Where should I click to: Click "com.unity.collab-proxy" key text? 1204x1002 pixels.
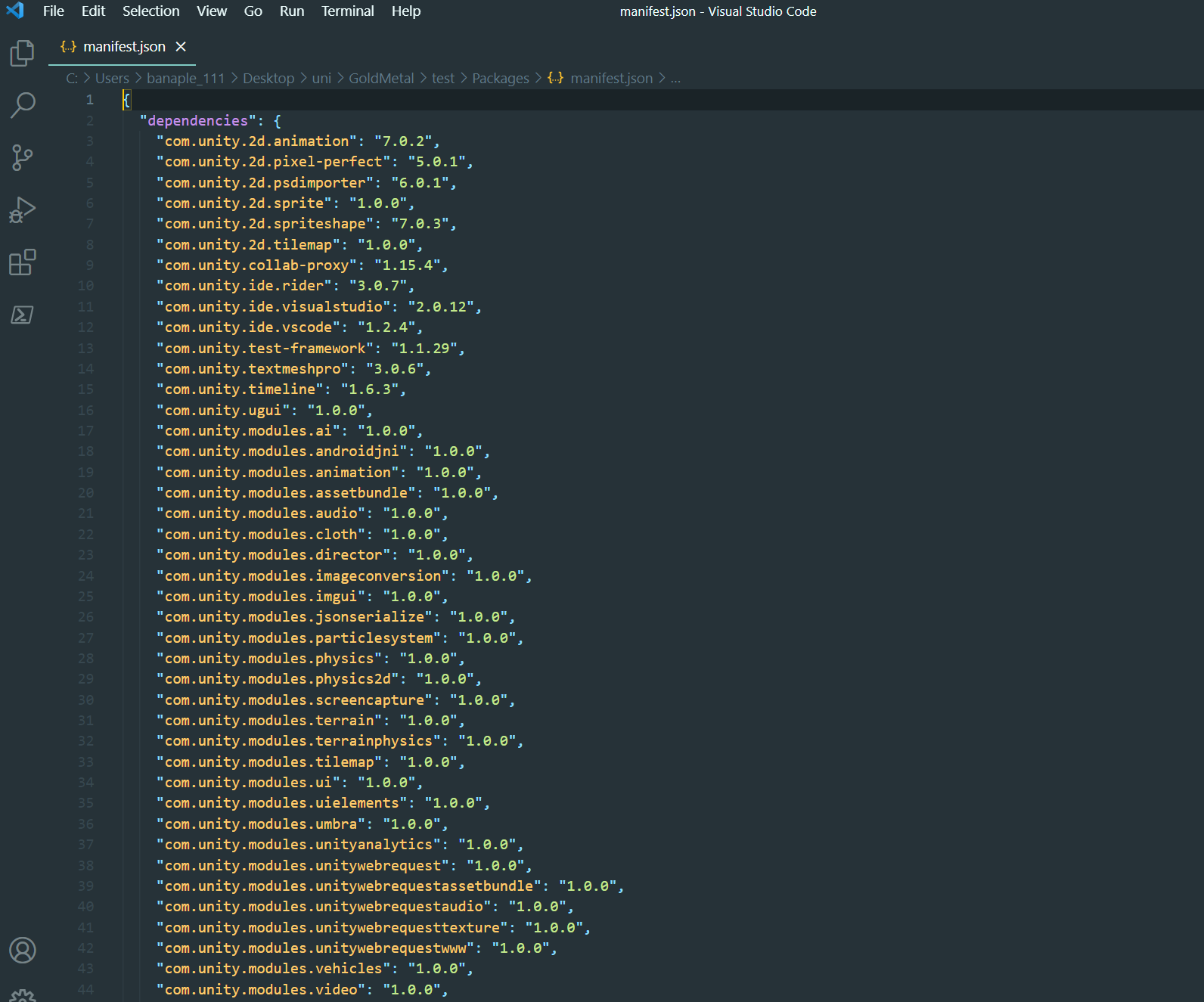coord(256,265)
